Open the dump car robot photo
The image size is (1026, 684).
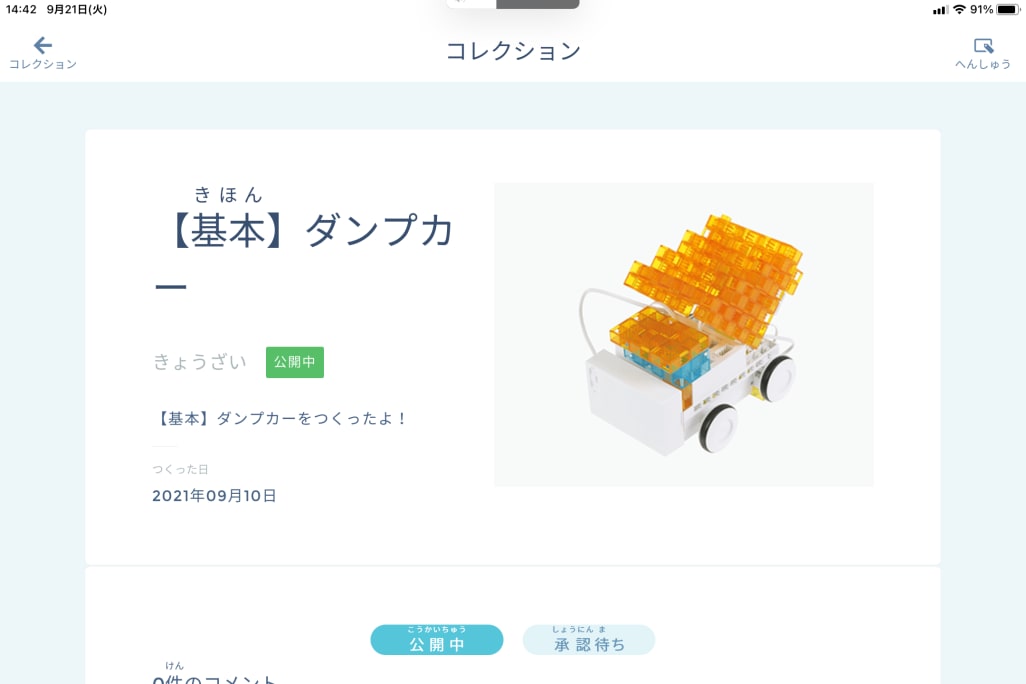684,334
